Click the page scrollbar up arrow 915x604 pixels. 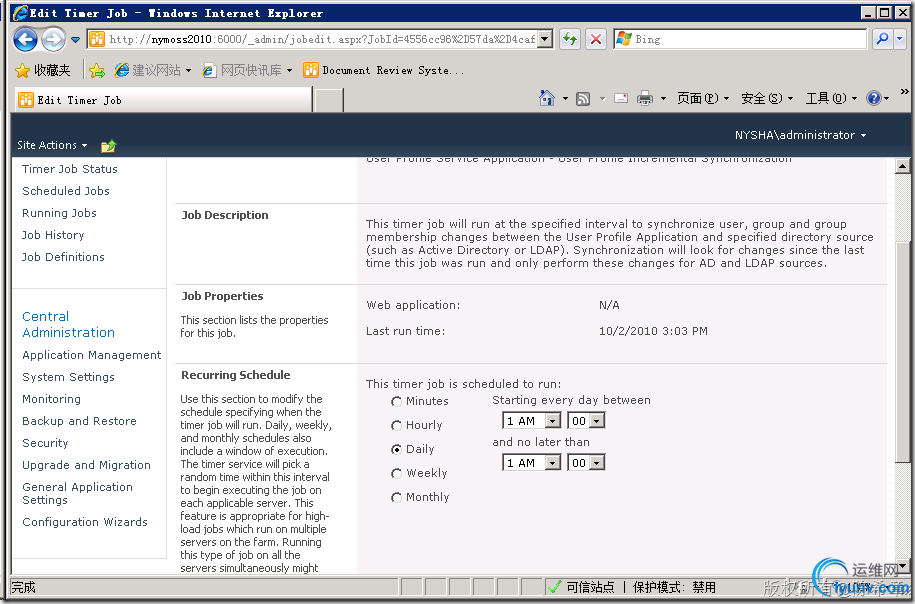tap(902, 166)
